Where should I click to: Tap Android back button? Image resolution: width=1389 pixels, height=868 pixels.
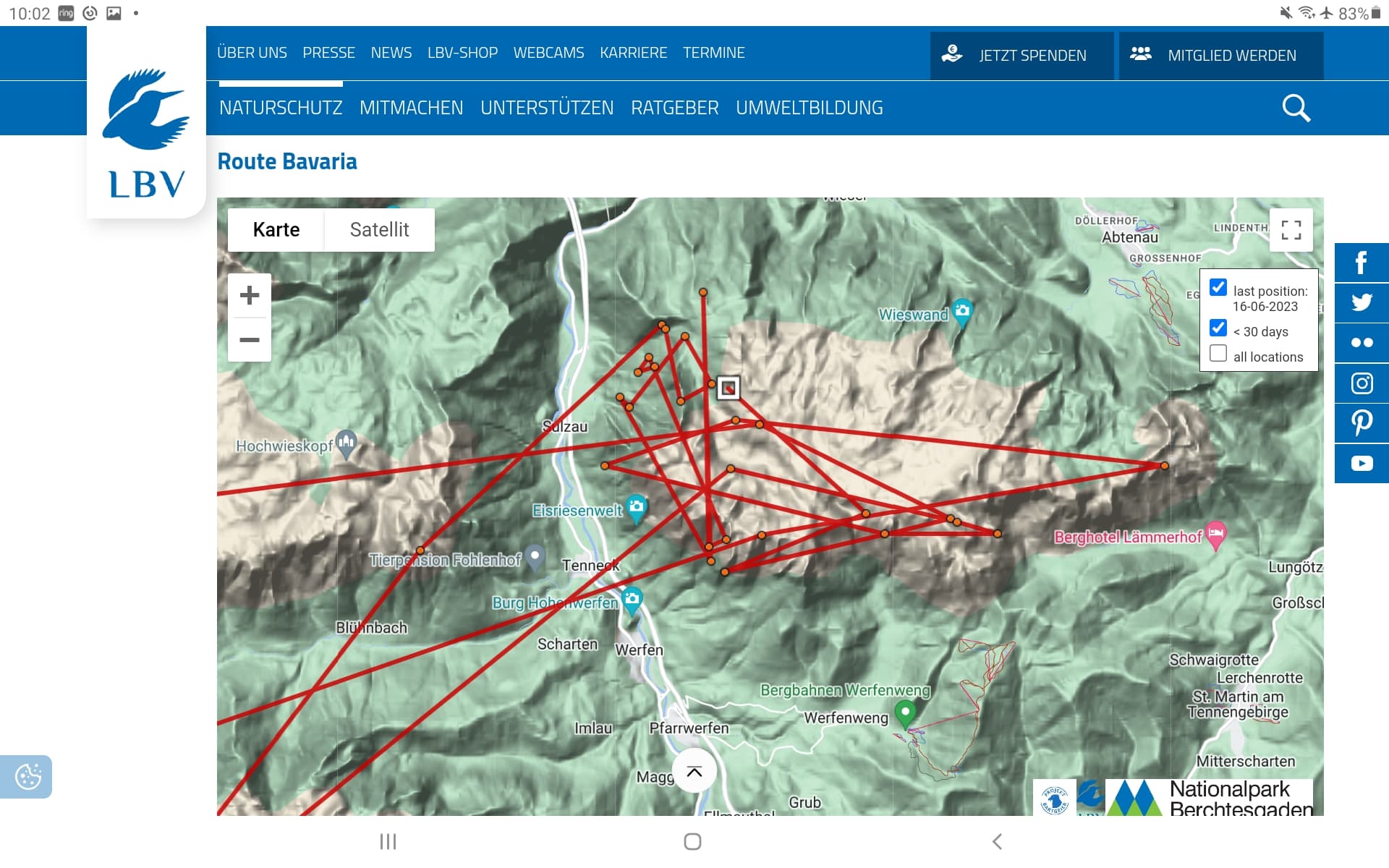[x=997, y=841]
